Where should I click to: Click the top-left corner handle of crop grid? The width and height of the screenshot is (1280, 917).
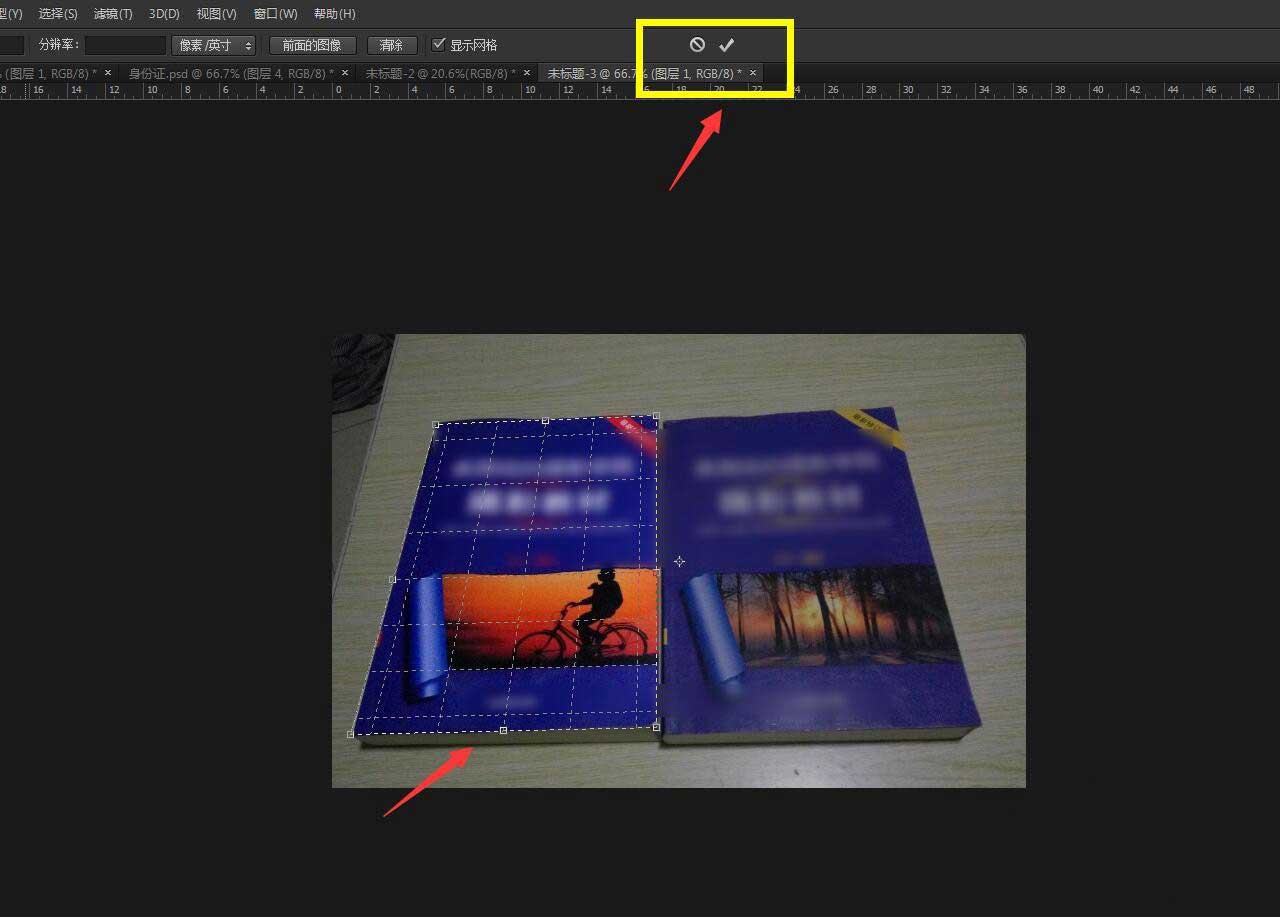(436, 424)
